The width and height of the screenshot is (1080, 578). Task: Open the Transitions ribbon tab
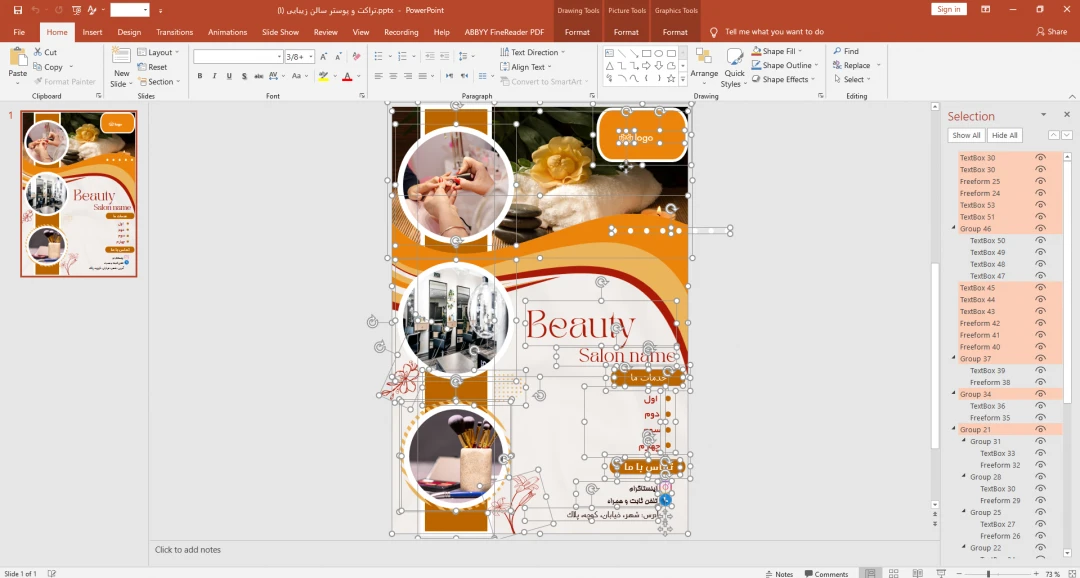(175, 32)
